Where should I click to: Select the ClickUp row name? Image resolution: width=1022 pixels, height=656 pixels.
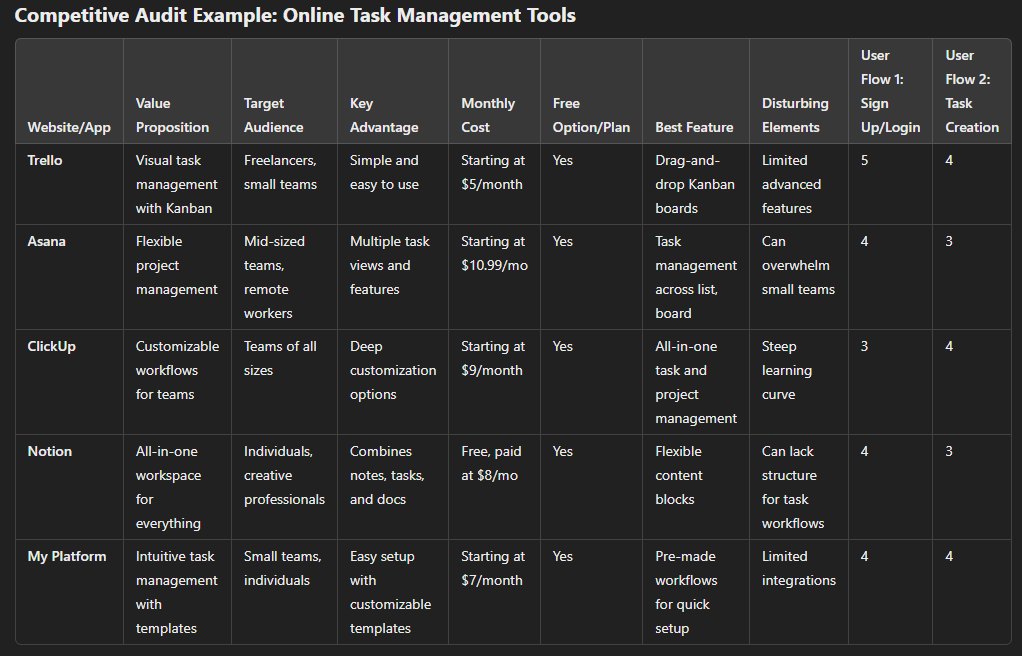coord(52,346)
